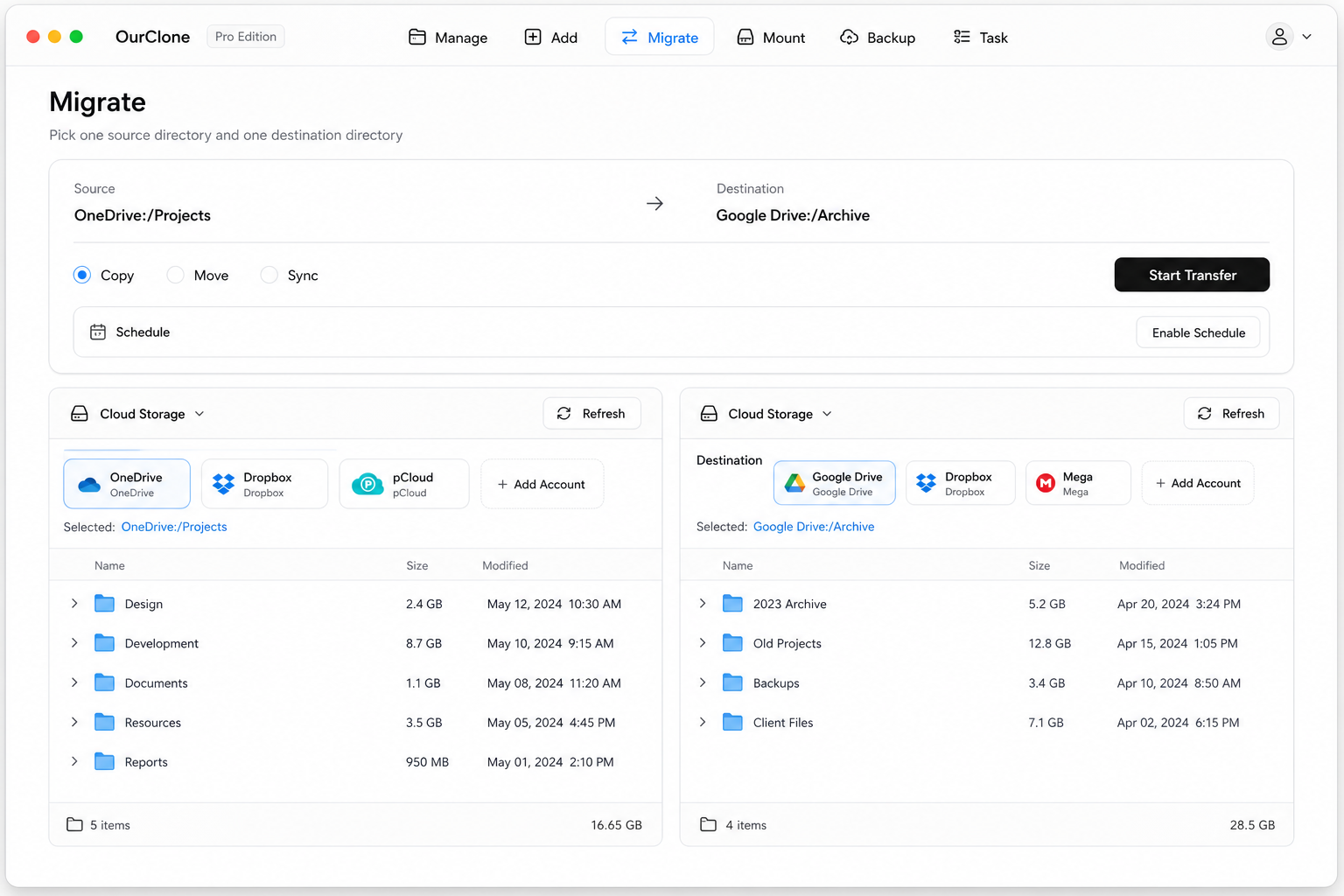This screenshot has height=896, width=1344.
Task: Expand the Documents folder
Action: click(74, 682)
